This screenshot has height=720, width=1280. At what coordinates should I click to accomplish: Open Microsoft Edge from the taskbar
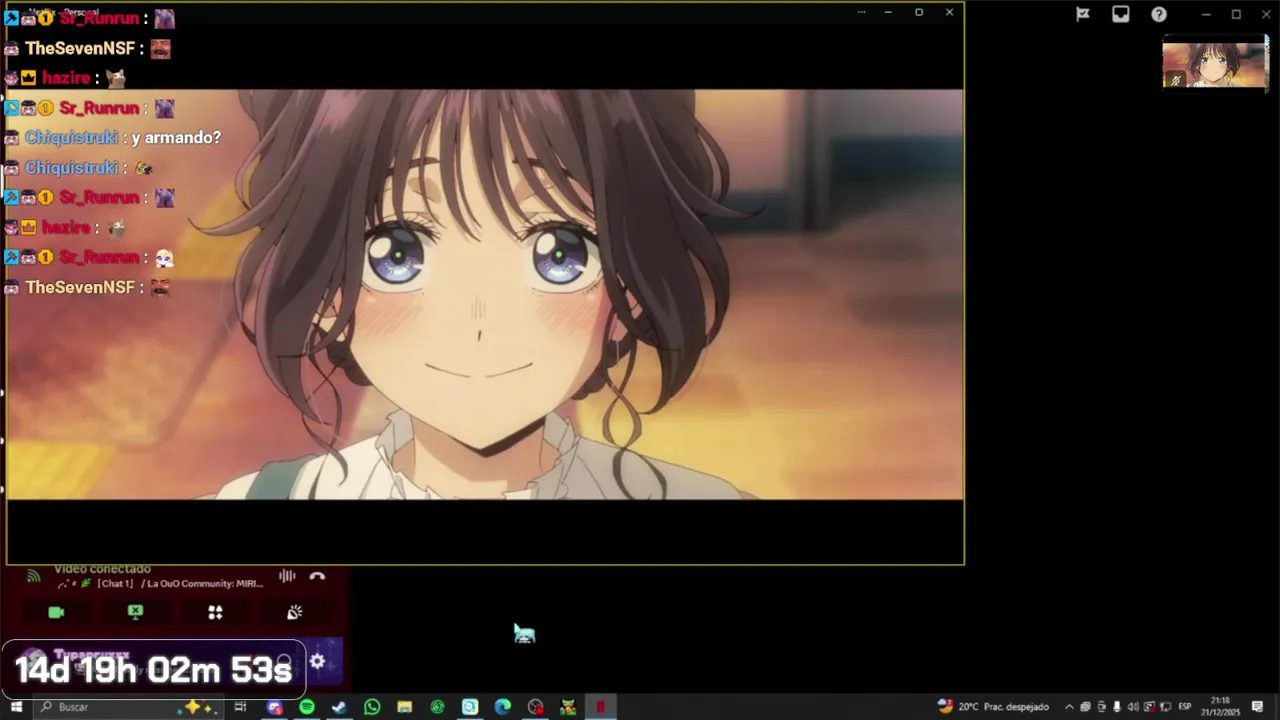pos(502,707)
